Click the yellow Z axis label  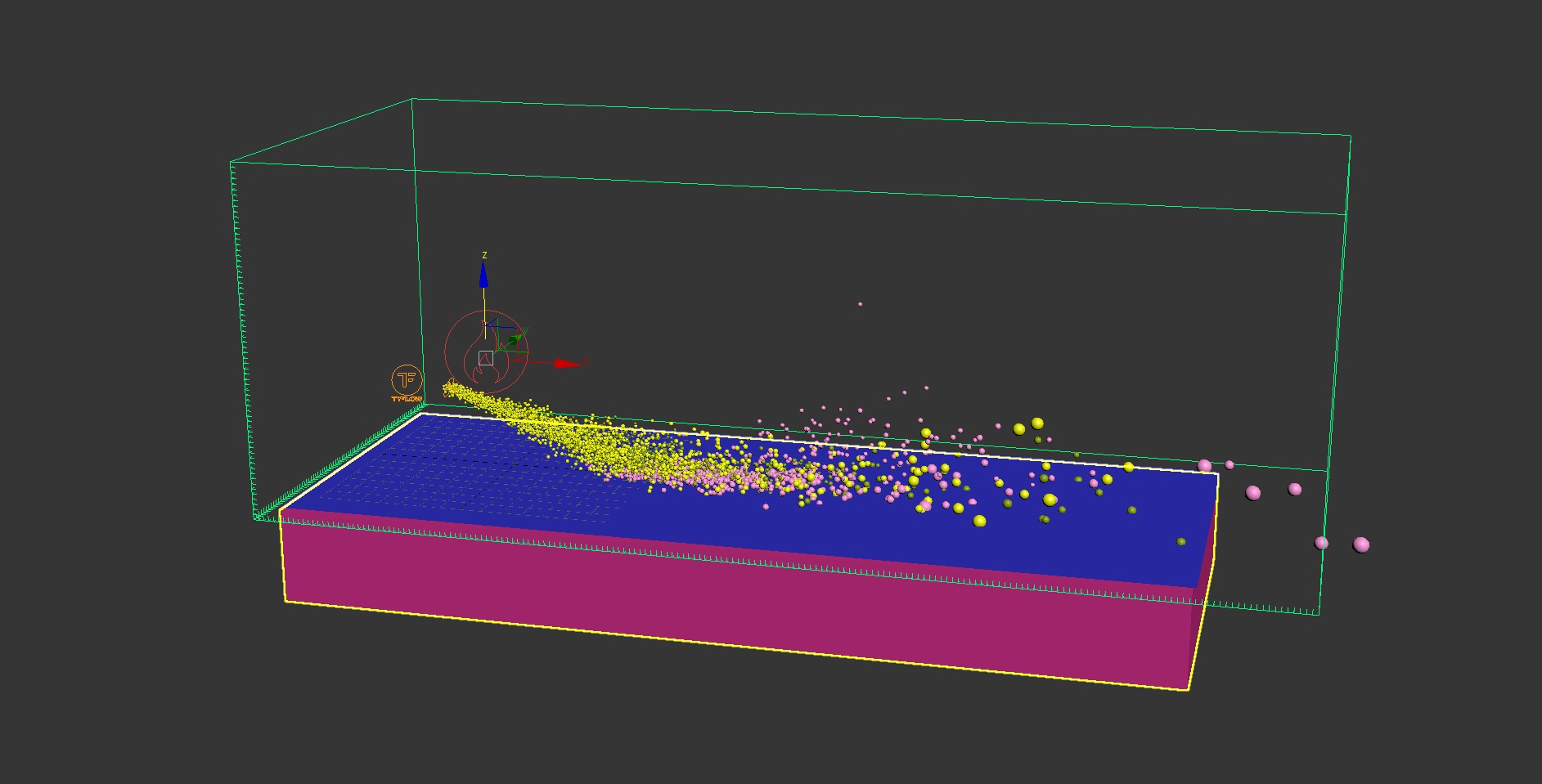(x=484, y=255)
